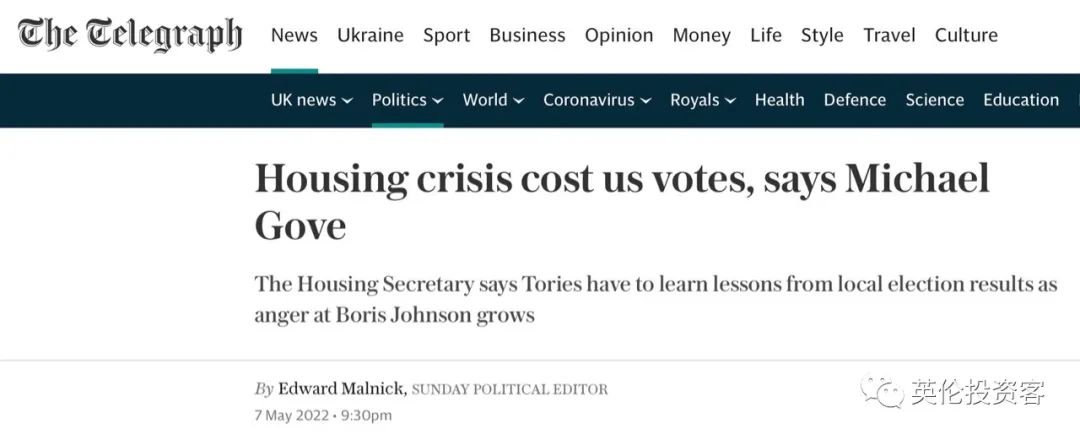Viewport: 1080px width, 440px height.
Task: Go to the Ukraine section
Action: point(370,36)
